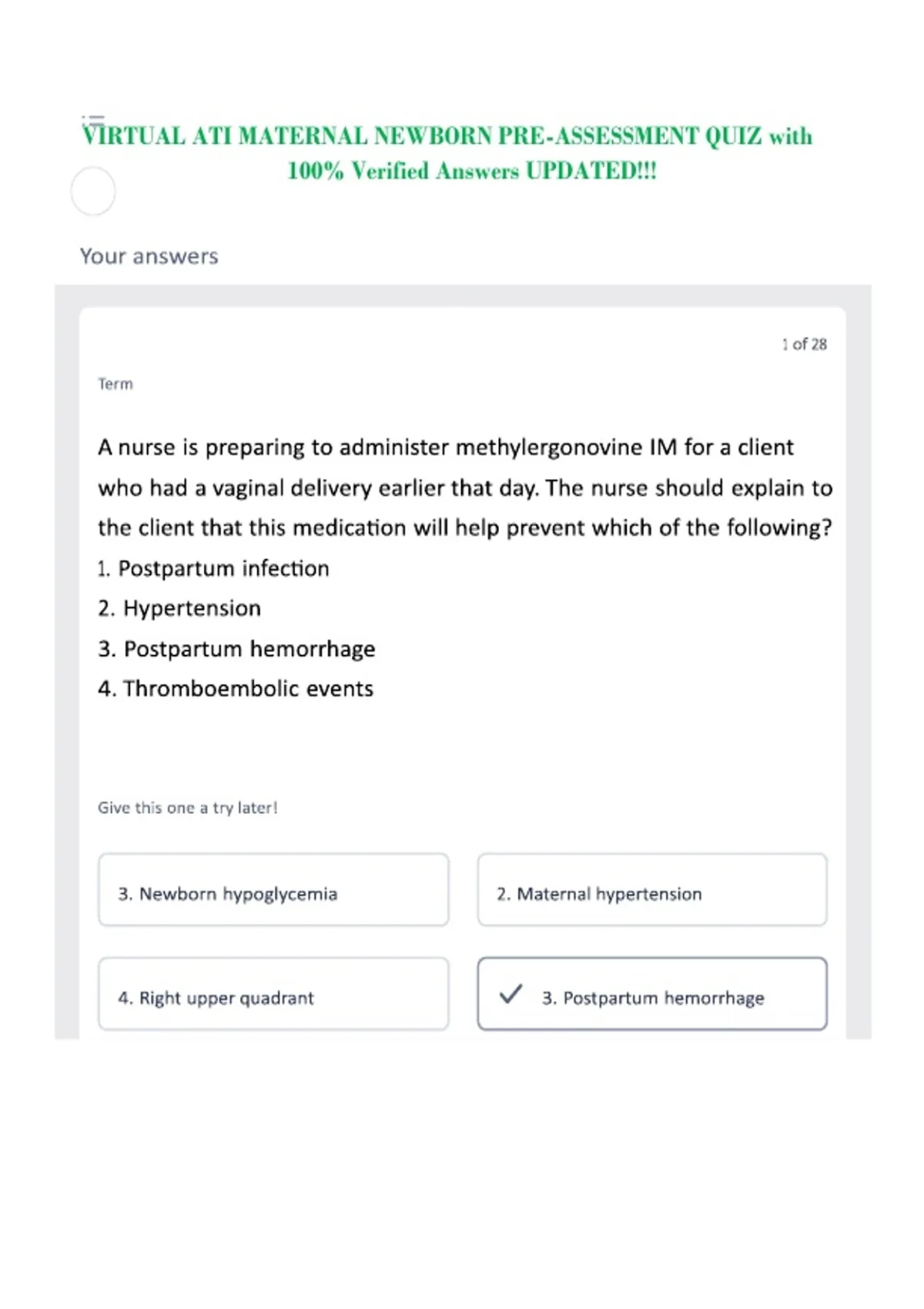Screen dimensions: 924x1309
Task: Click the checked 'Postpartum hemorrhage' answer box
Action: tap(652, 994)
